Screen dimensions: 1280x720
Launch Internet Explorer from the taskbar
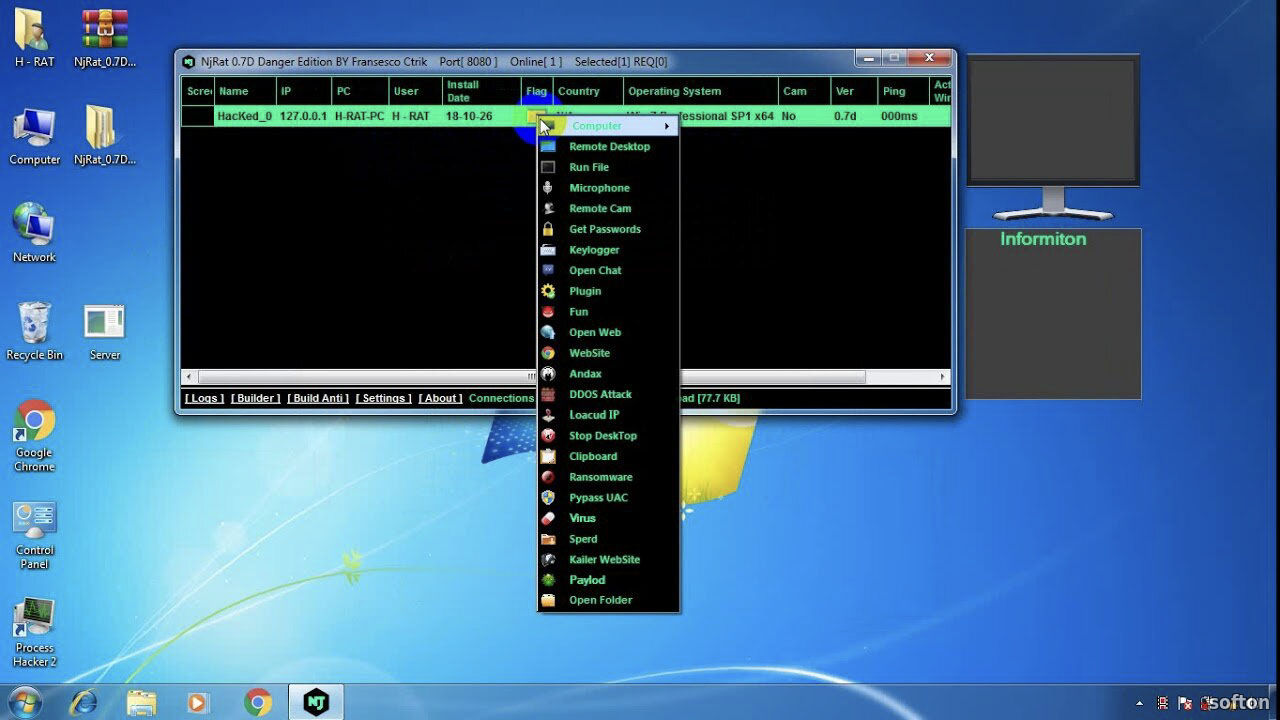tap(84, 702)
